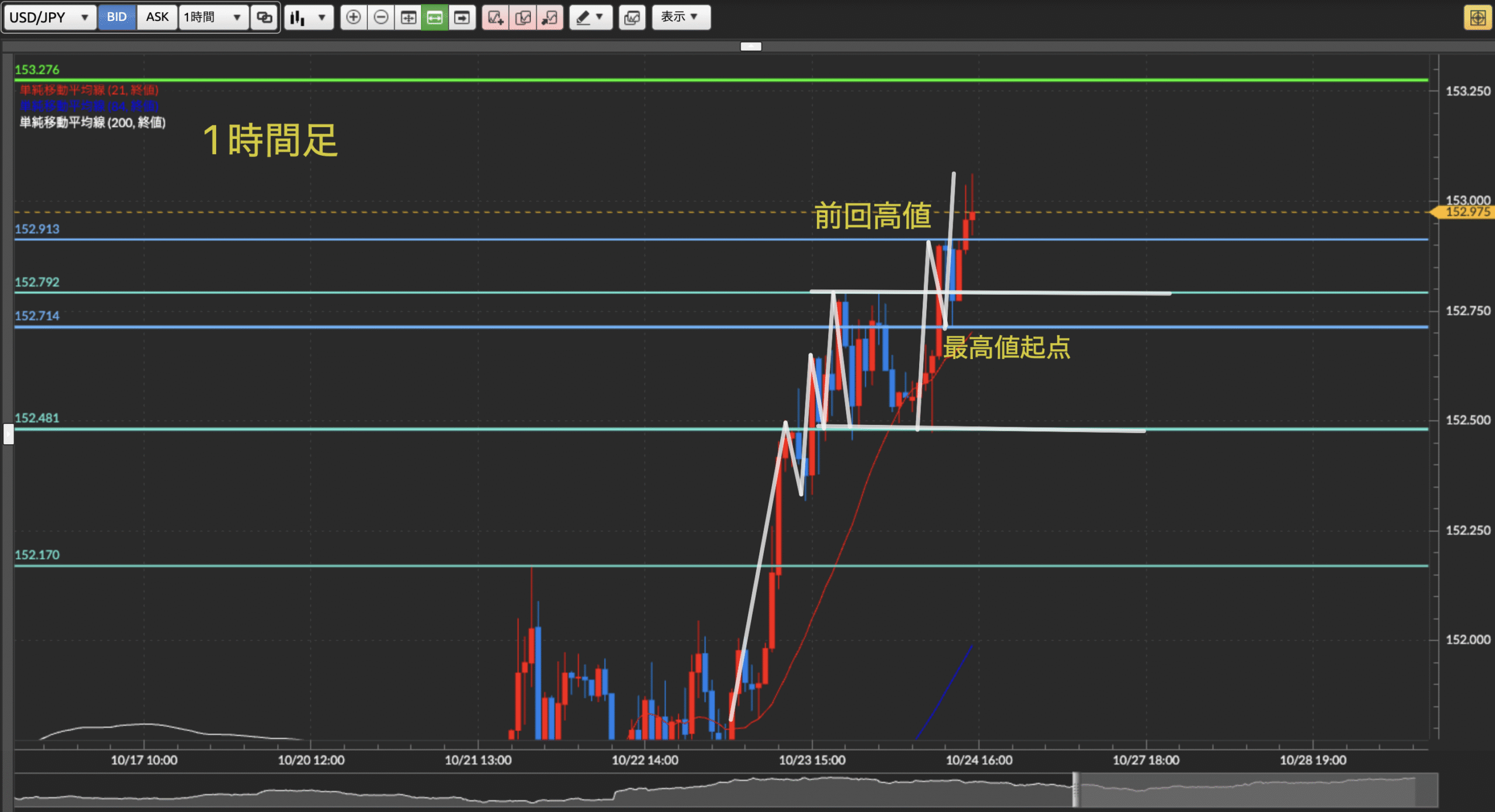Click the pop-out chart window icon
This screenshot has height=812, width=1495.
550,18
